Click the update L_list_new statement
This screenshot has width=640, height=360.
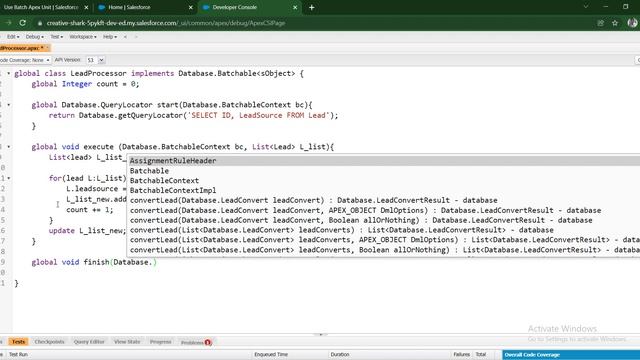point(87,231)
